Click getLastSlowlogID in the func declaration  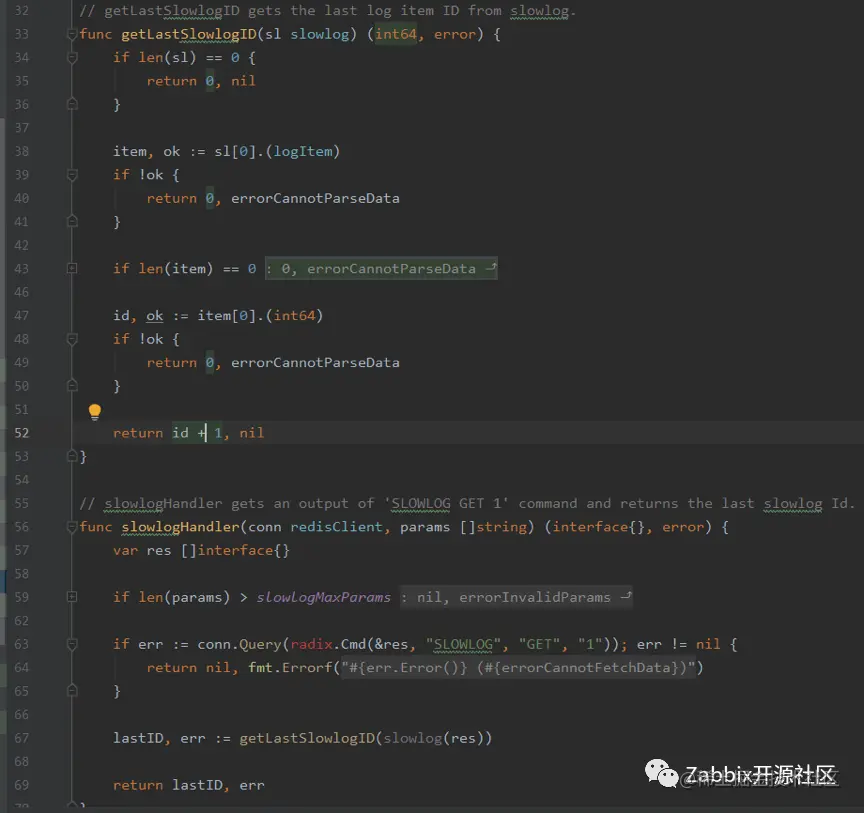pos(189,34)
